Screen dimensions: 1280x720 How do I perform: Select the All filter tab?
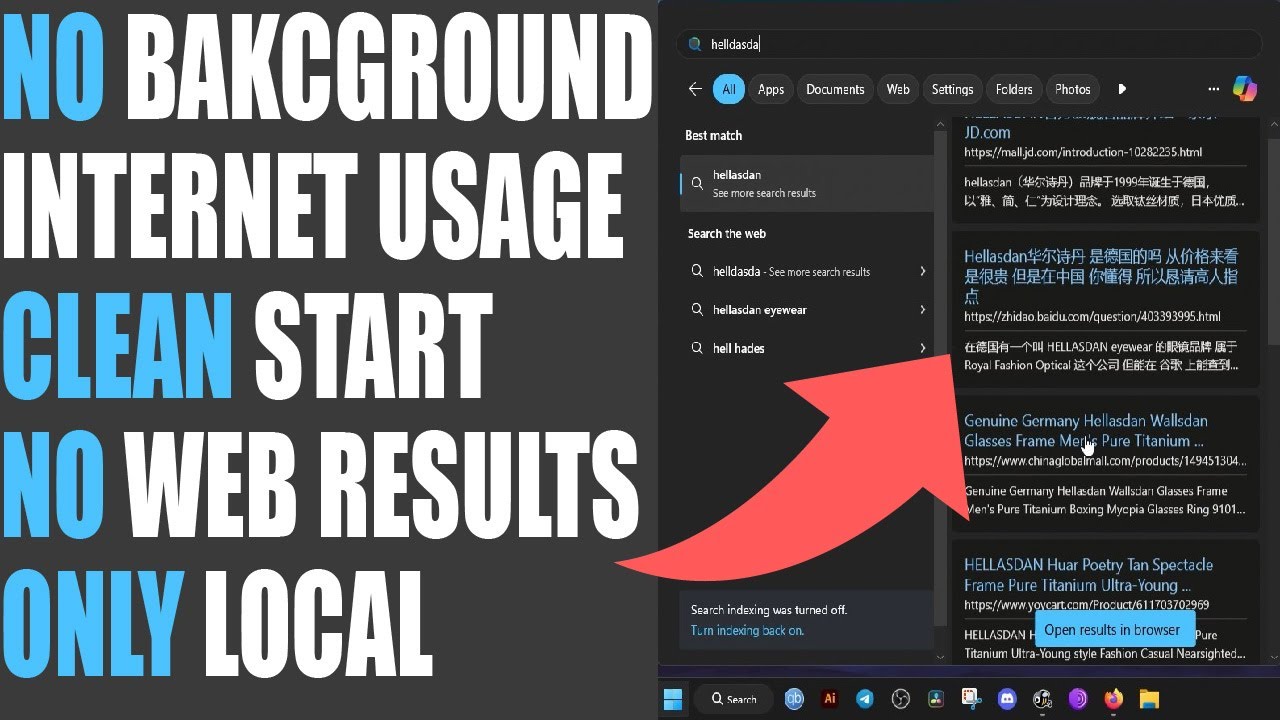tap(729, 89)
